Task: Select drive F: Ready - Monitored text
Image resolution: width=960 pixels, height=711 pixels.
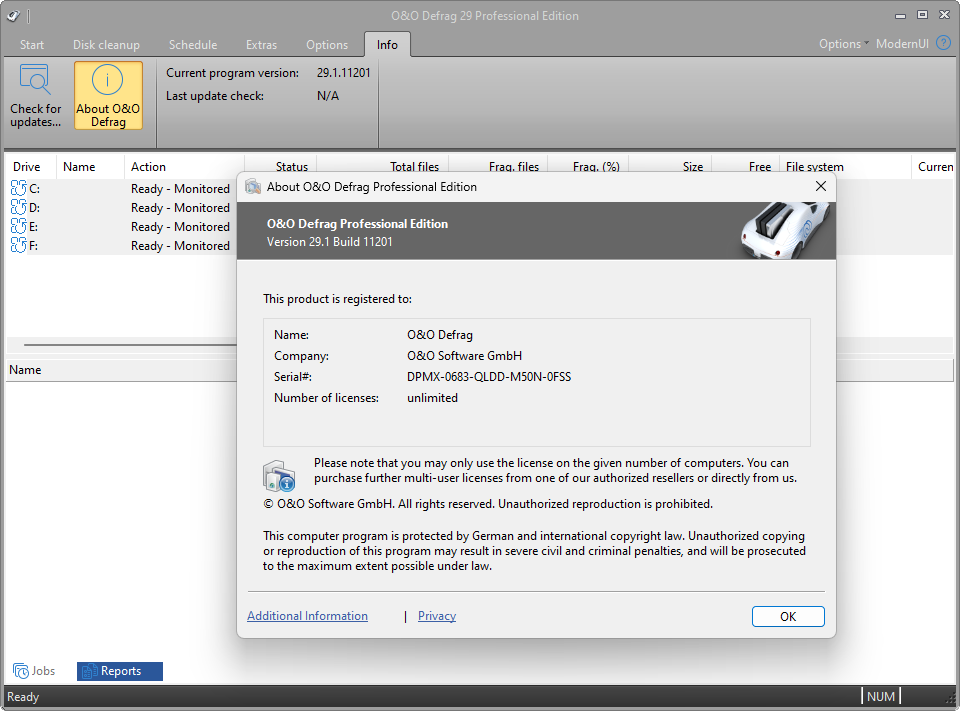Action: tap(180, 246)
